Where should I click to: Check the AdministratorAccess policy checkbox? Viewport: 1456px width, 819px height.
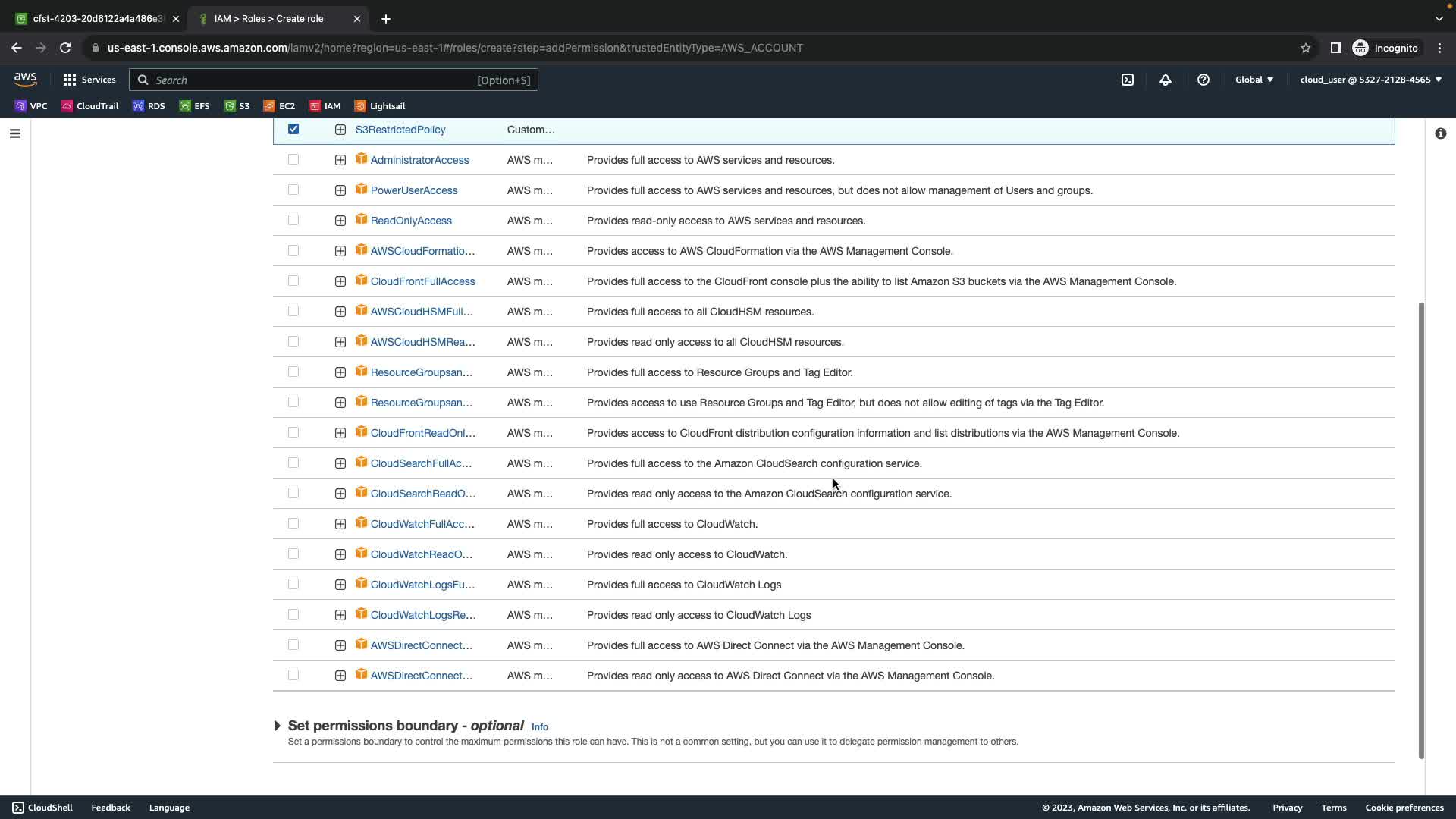293,159
